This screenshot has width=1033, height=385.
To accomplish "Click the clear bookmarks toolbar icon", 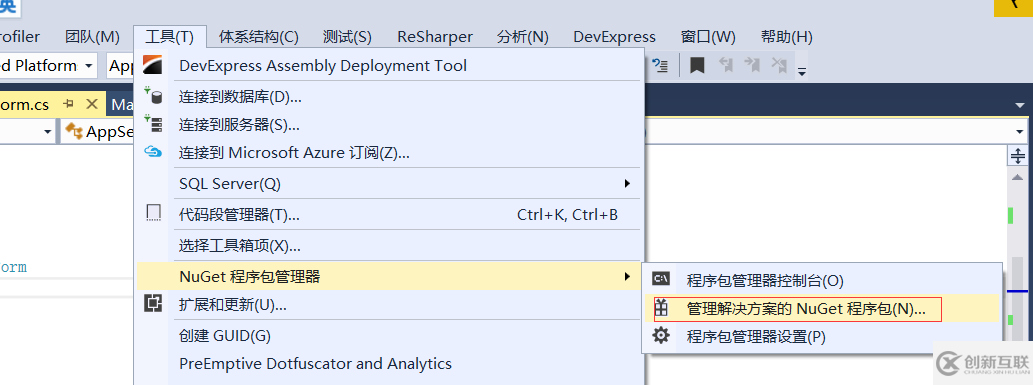I will (x=779, y=65).
